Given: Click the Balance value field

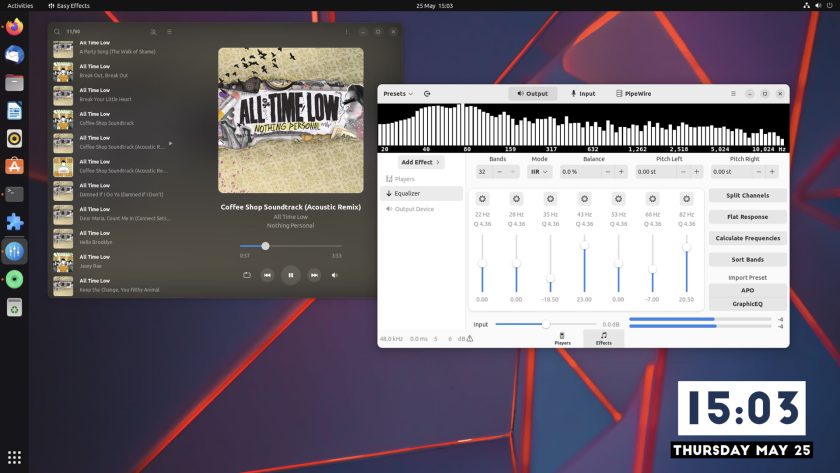Looking at the screenshot, I should coord(580,172).
